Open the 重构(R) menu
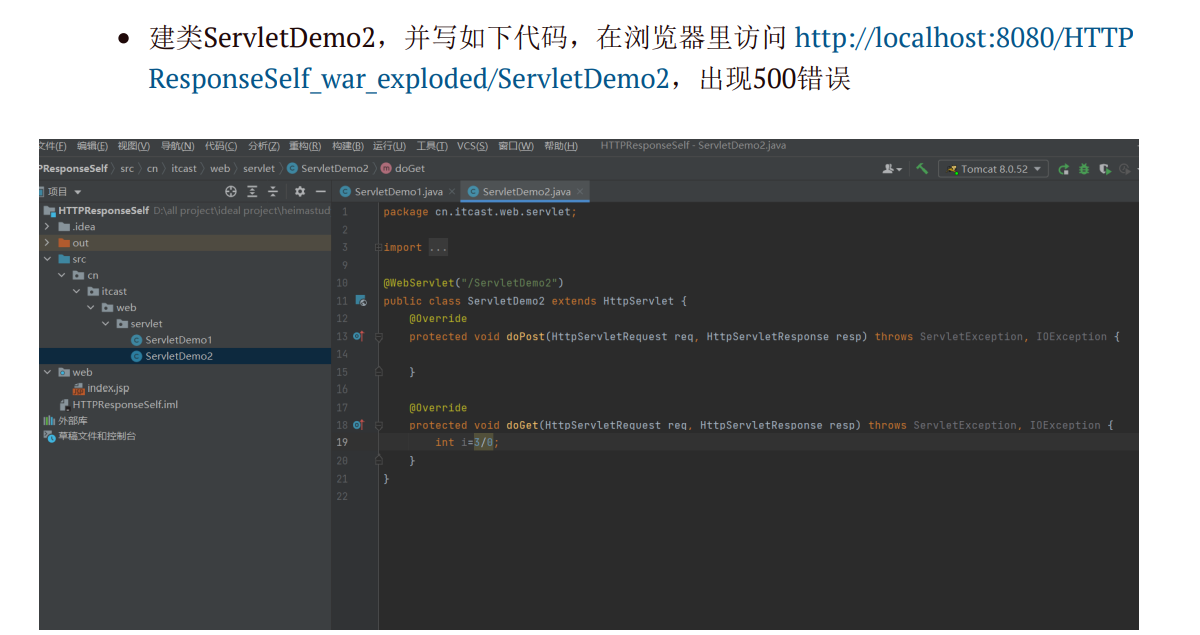The width and height of the screenshot is (1200, 635). pyautogui.click(x=306, y=146)
